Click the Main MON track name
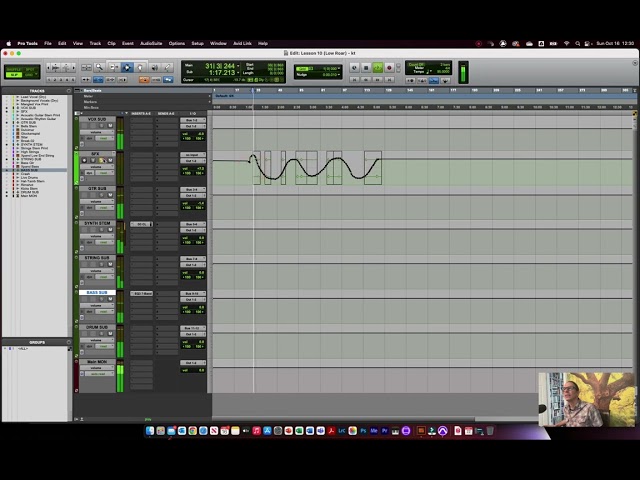 (97, 362)
